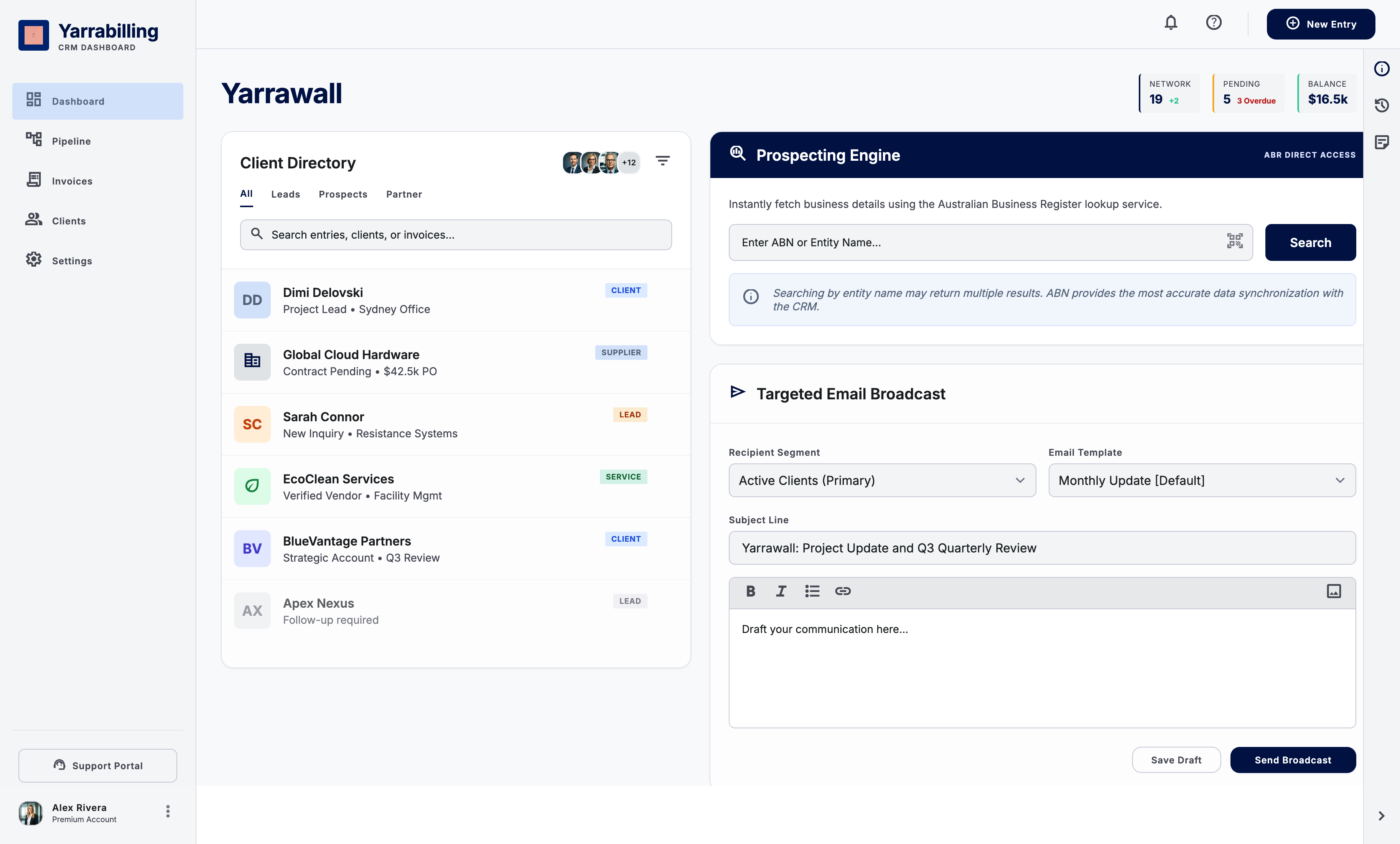Screen dimensions: 1400x844
Task: Open the help question-mark icon
Action: [1214, 23]
